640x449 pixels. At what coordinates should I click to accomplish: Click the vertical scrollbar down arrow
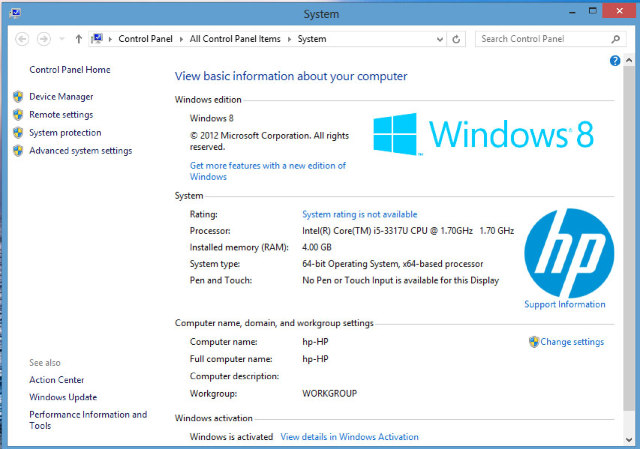(x=629, y=441)
